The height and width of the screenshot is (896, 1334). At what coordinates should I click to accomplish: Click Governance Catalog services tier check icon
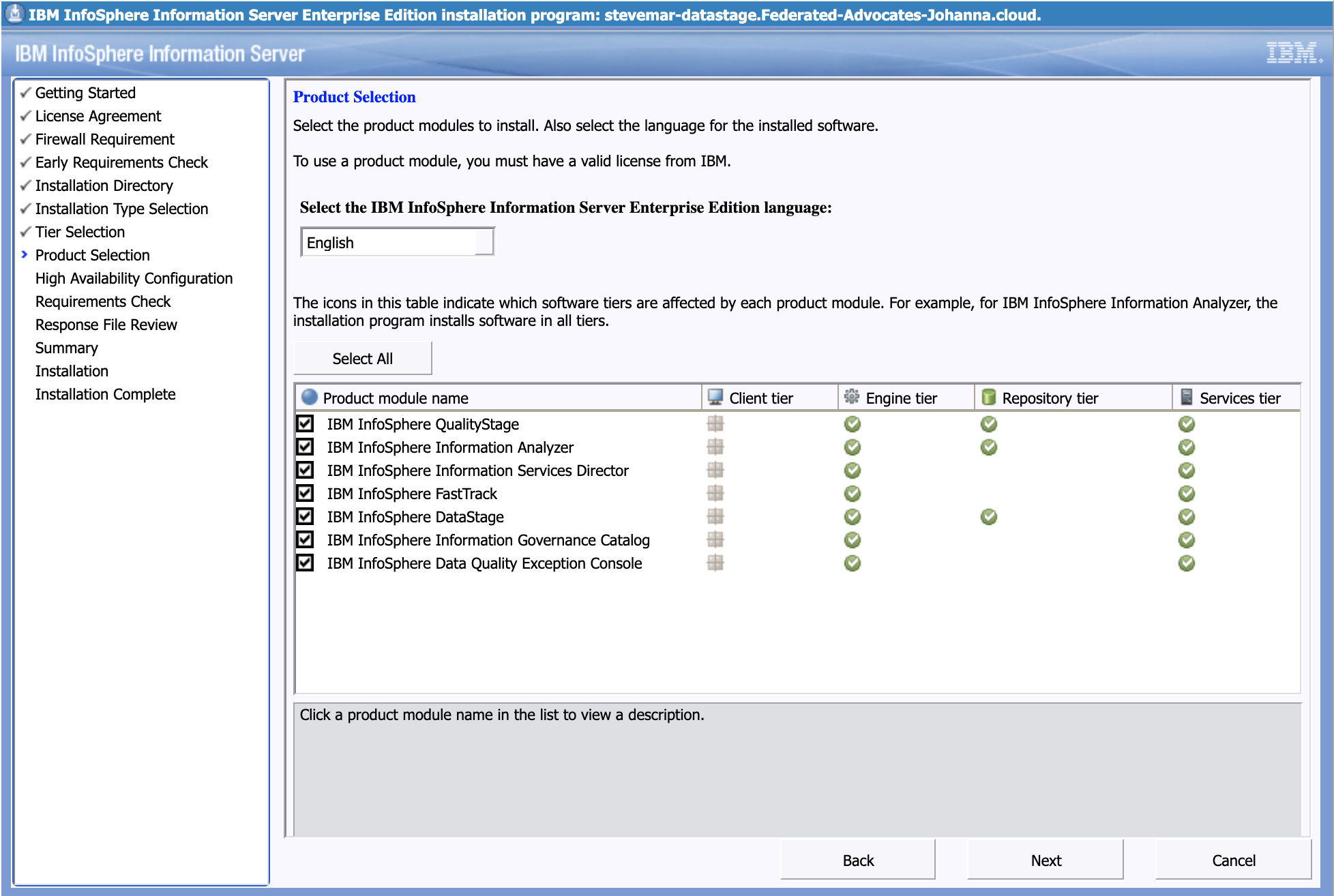(x=1187, y=540)
